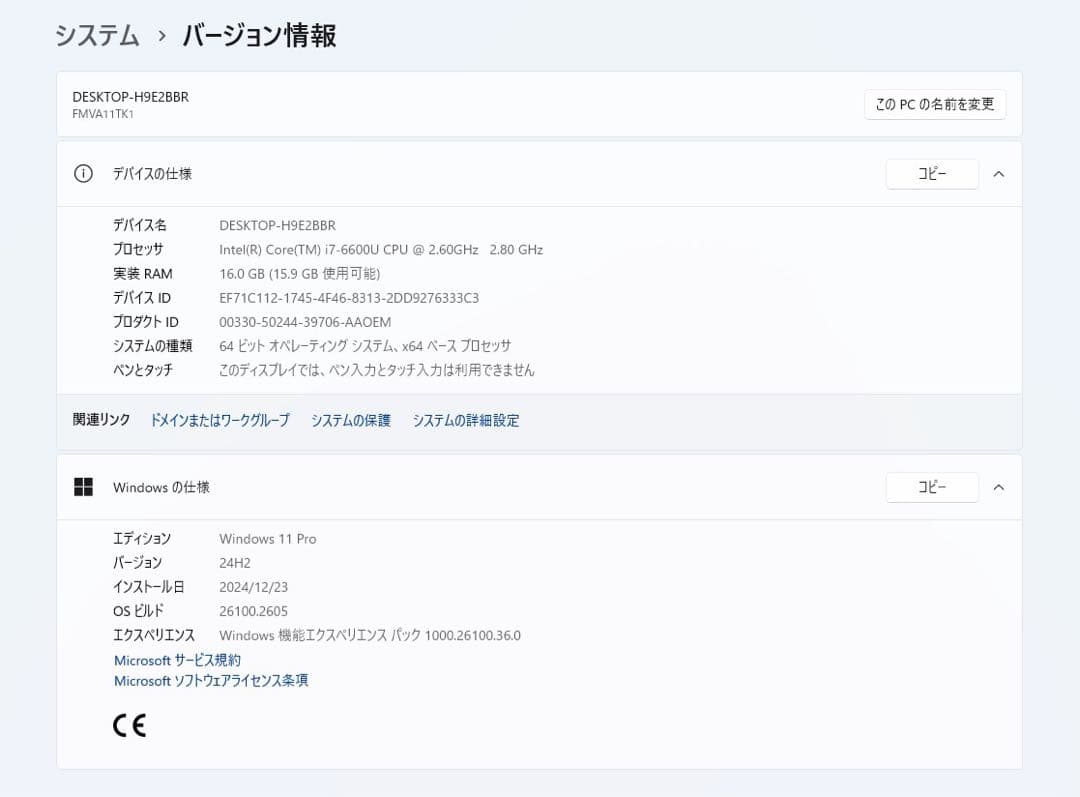The height and width of the screenshot is (797, 1080).
Task: Click このPCの名前を変更 button
Action: pos(934,104)
